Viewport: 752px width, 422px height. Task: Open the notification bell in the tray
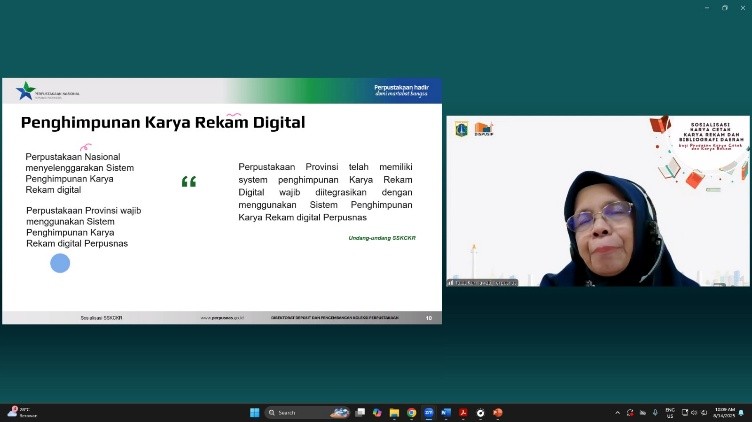(741, 412)
